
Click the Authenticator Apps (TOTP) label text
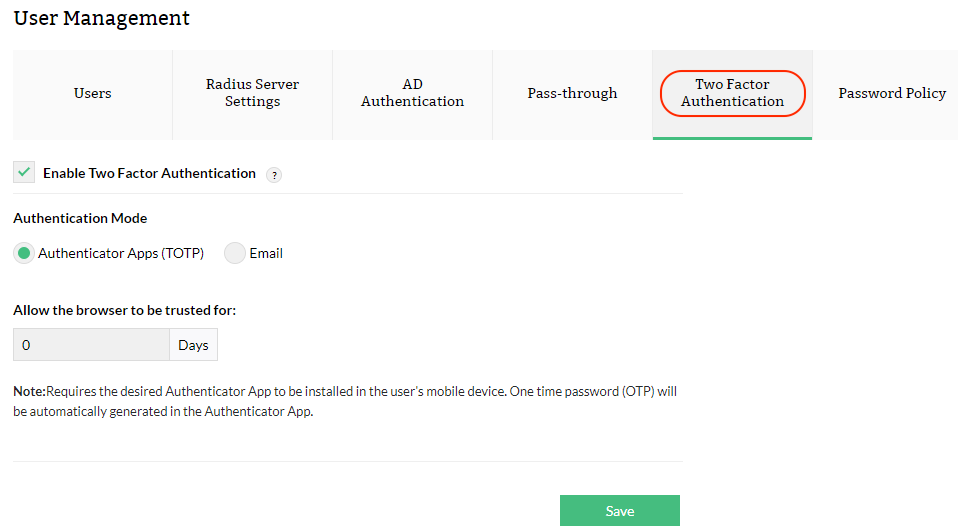click(121, 254)
